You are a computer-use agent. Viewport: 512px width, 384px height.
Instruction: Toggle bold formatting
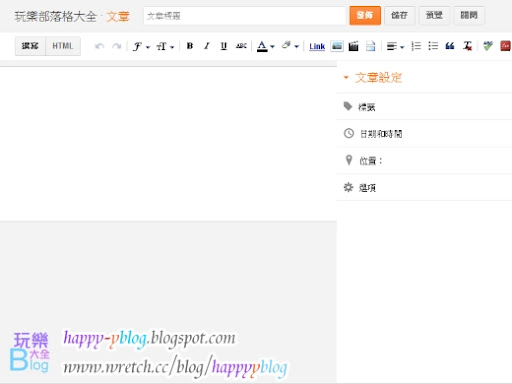[x=190, y=46]
